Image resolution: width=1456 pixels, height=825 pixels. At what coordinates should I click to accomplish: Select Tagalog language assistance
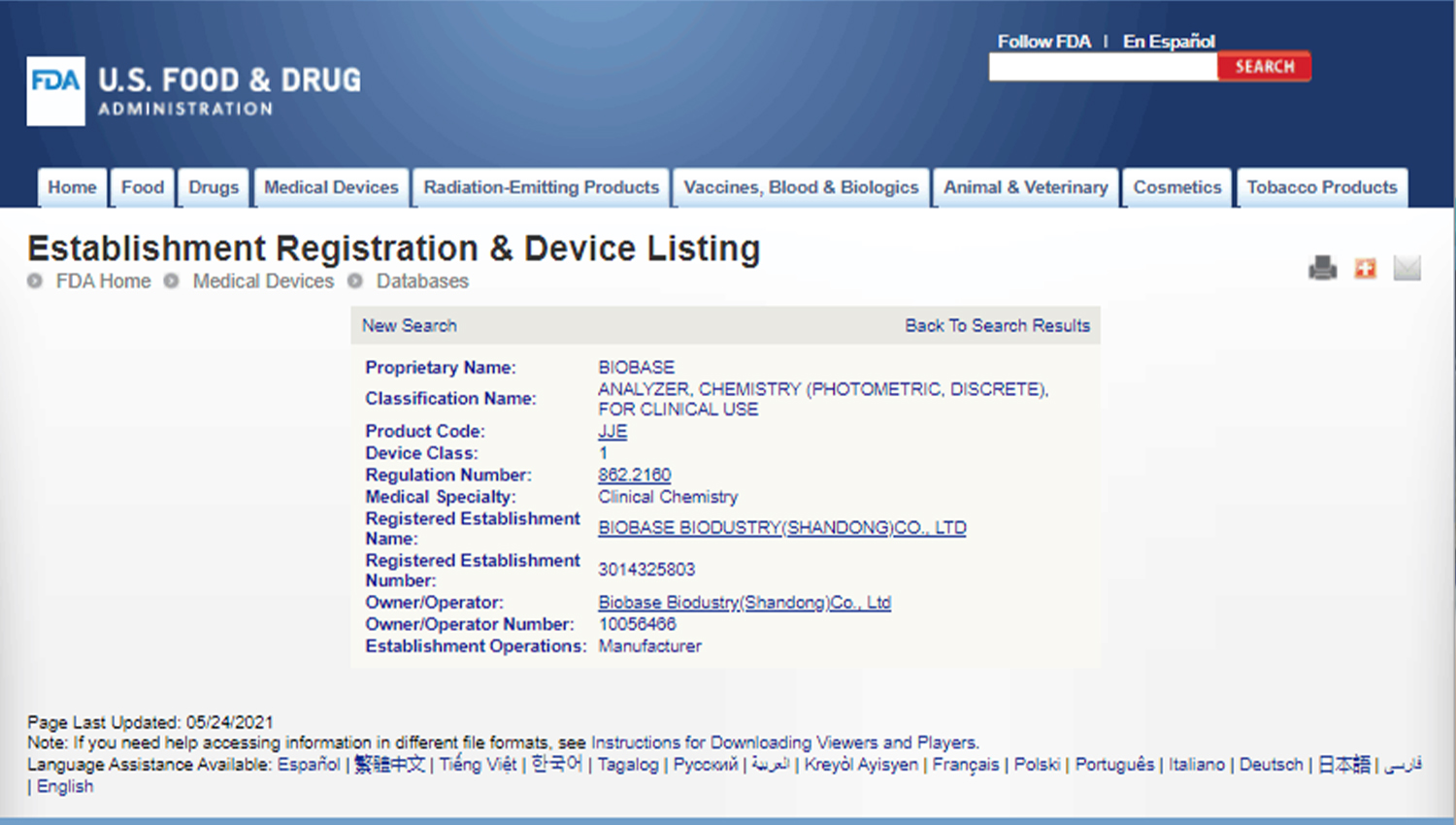point(627,765)
